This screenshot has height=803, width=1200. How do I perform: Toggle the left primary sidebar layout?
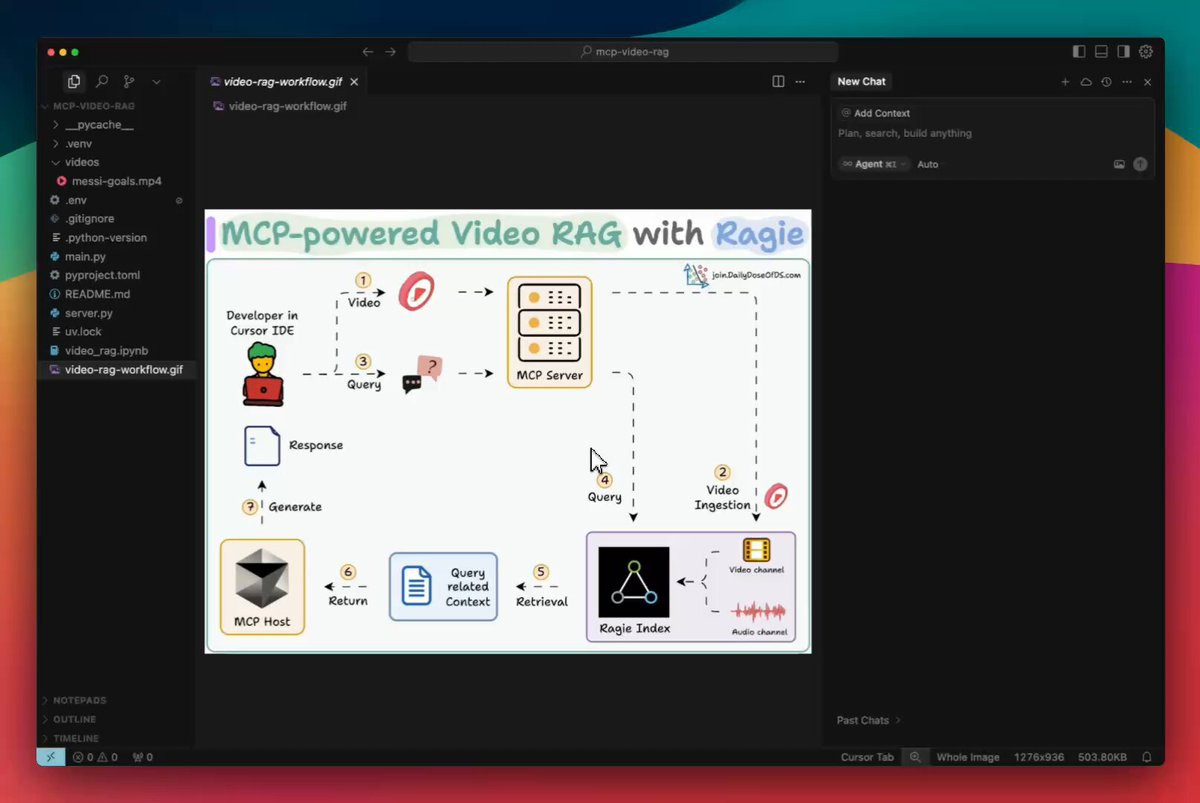click(x=1079, y=52)
